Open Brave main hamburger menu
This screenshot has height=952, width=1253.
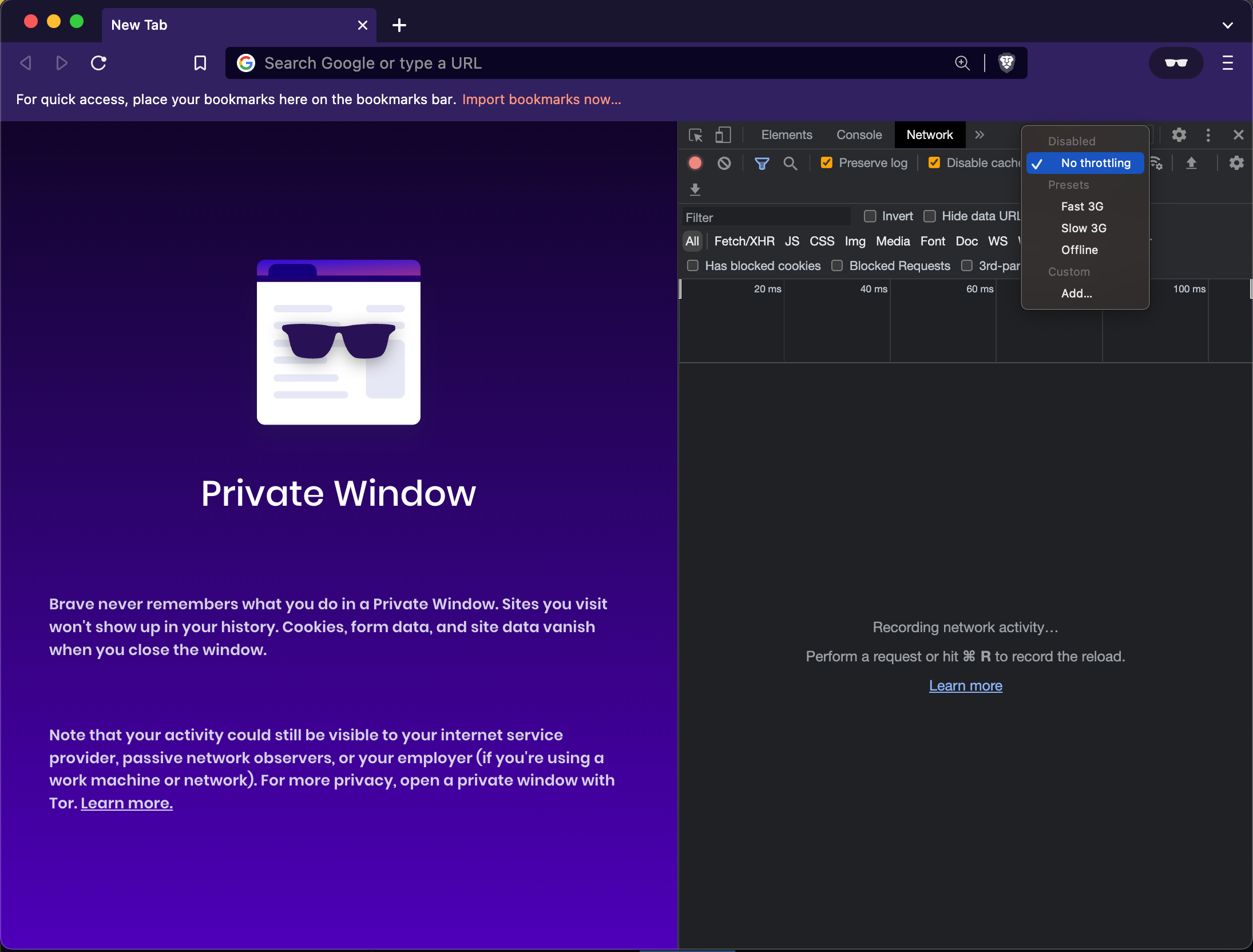pyautogui.click(x=1227, y=63)
